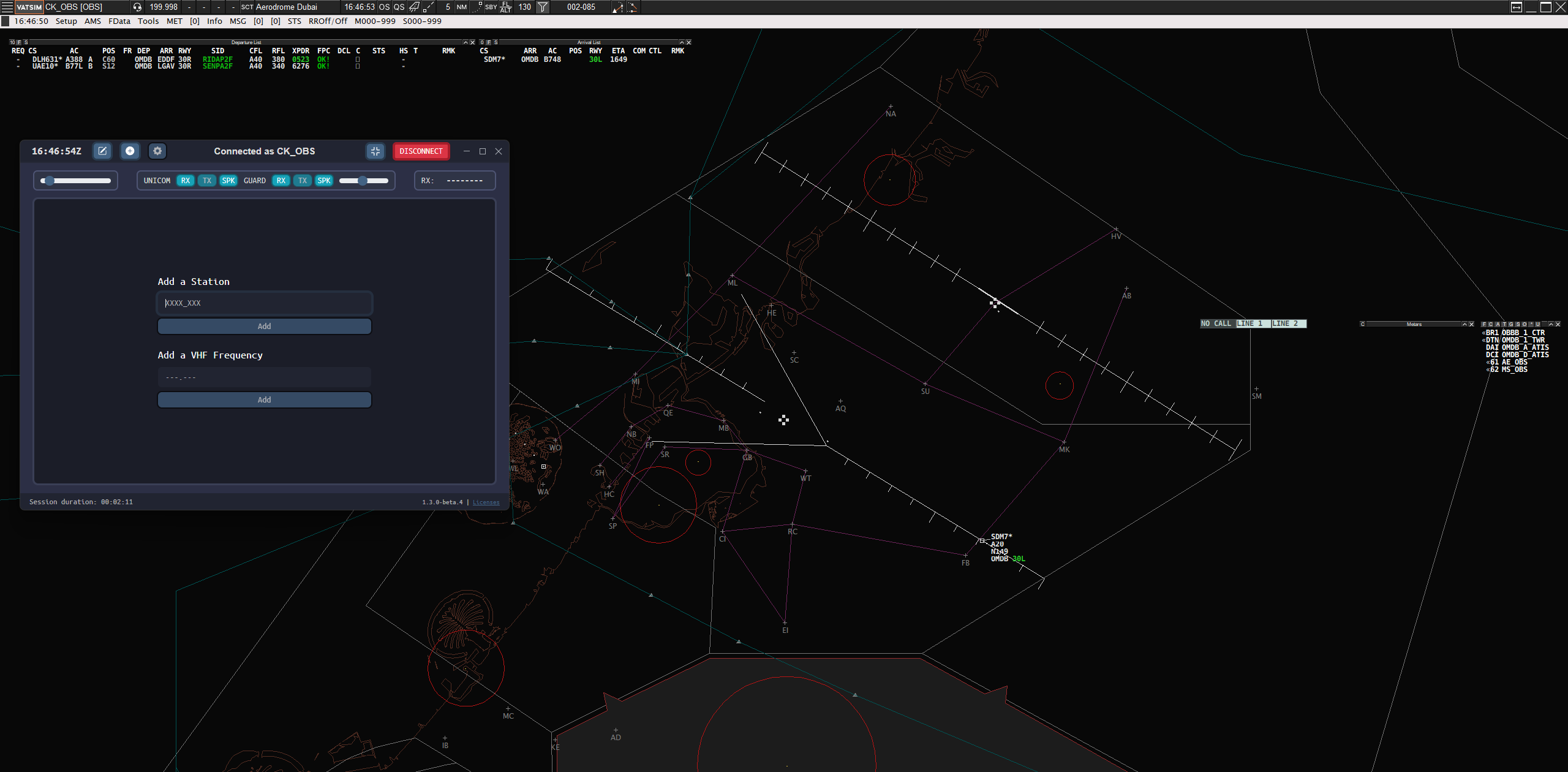Click the 002-085 filter range value

(x=581, y=7)
